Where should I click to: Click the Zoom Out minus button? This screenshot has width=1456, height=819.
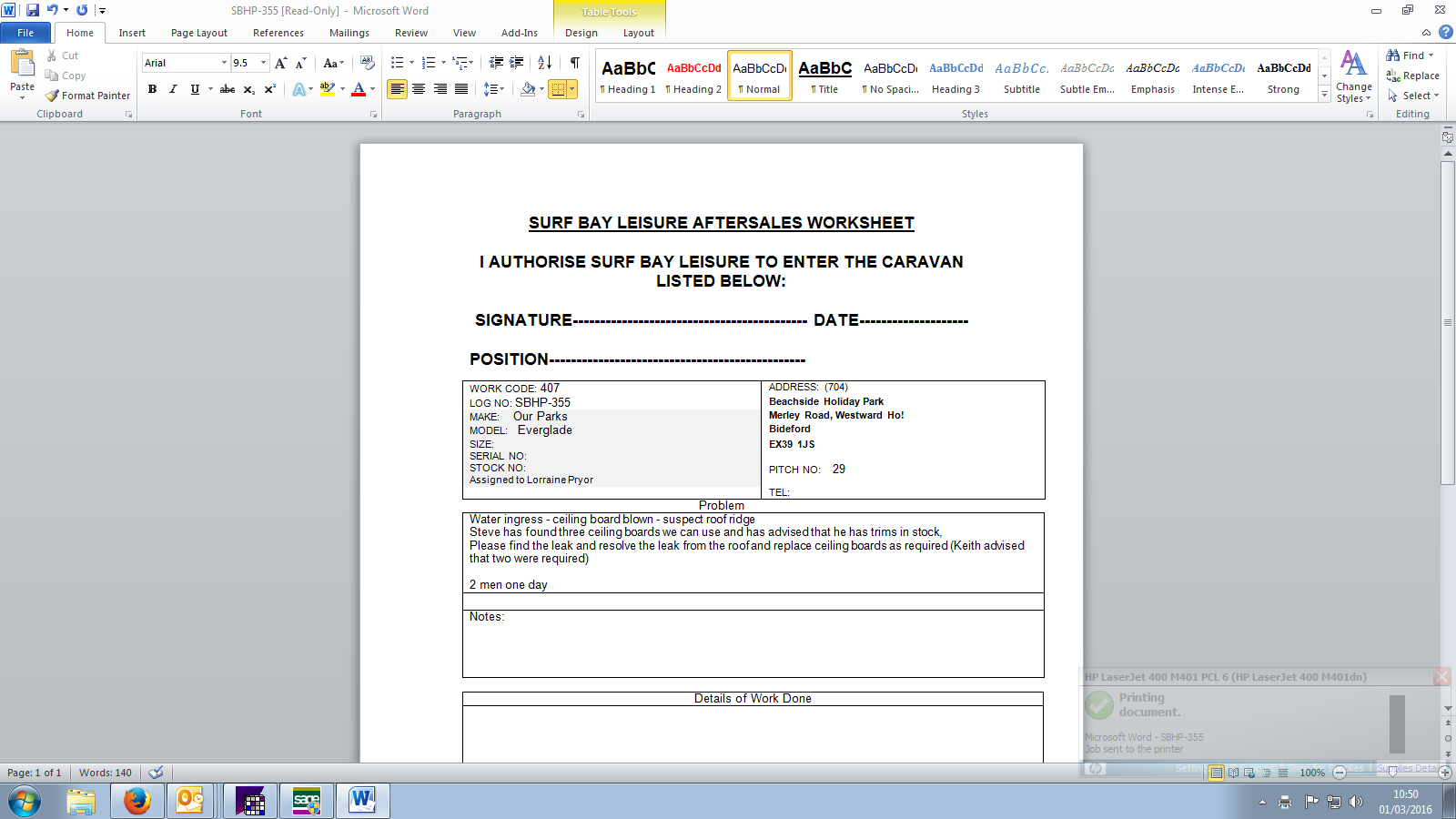click(x=1340, y=773)
